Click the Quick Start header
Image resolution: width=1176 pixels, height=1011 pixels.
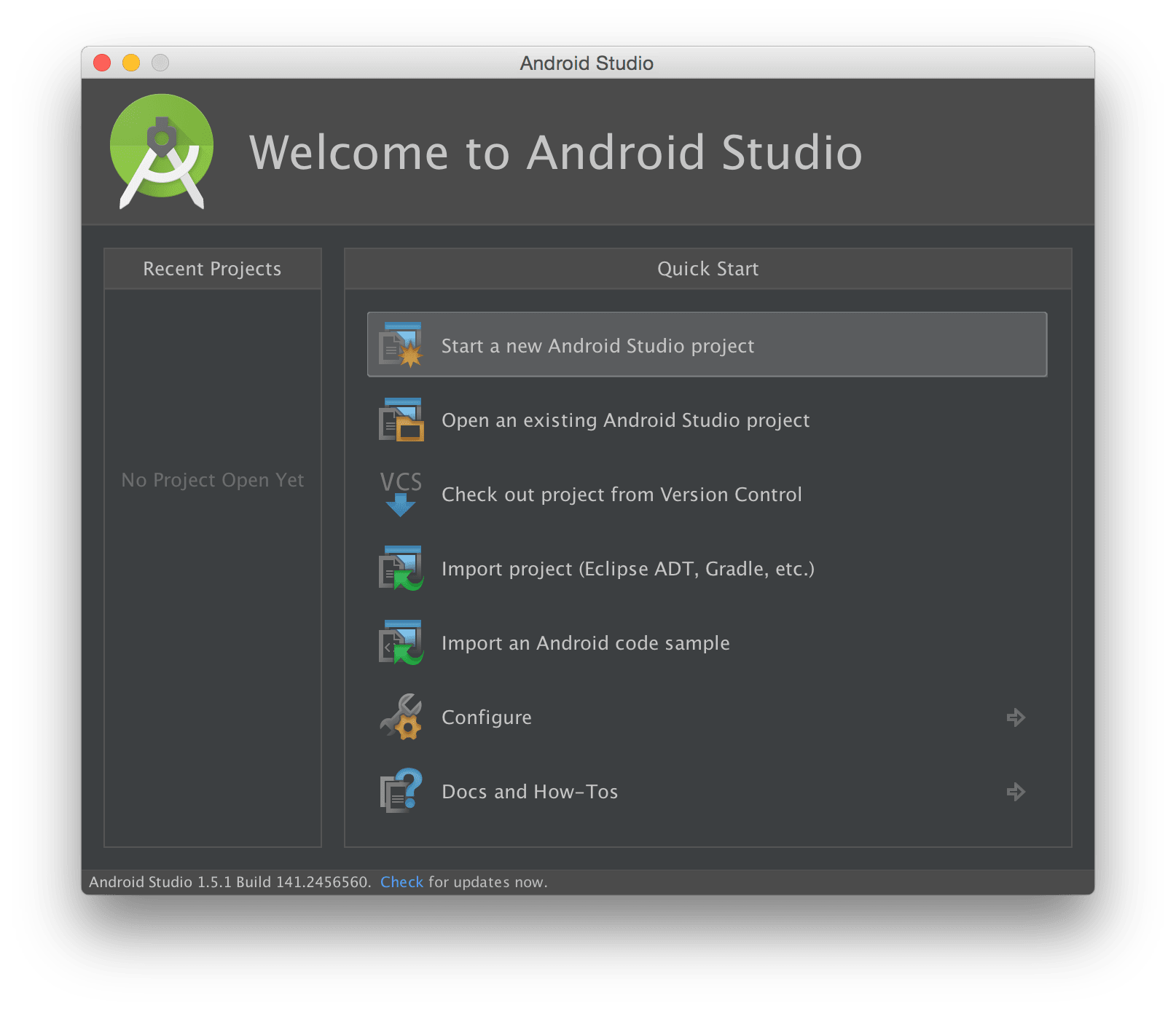[707, 269]
